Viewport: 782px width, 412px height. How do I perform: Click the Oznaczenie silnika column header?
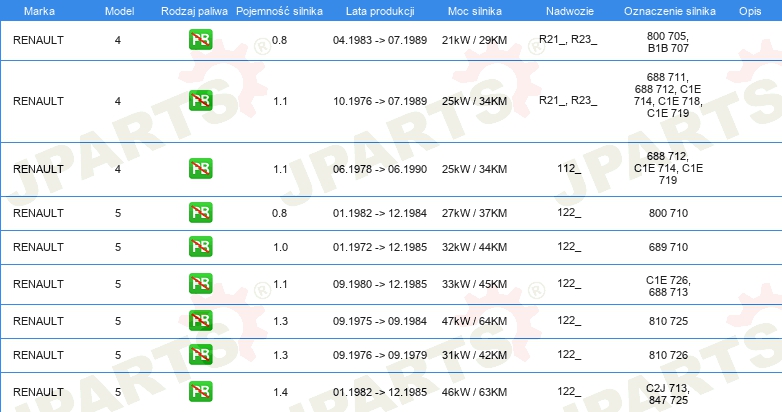coord(670,11)
